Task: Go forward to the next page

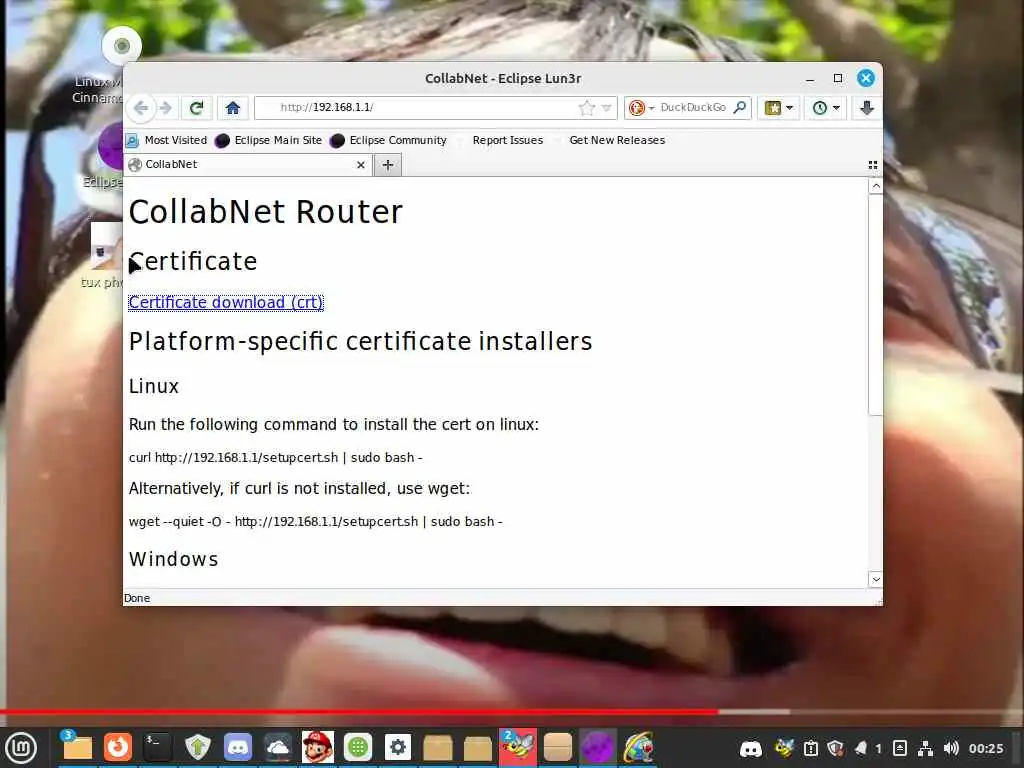Action: pyautogui.click(x=166, y=108)
